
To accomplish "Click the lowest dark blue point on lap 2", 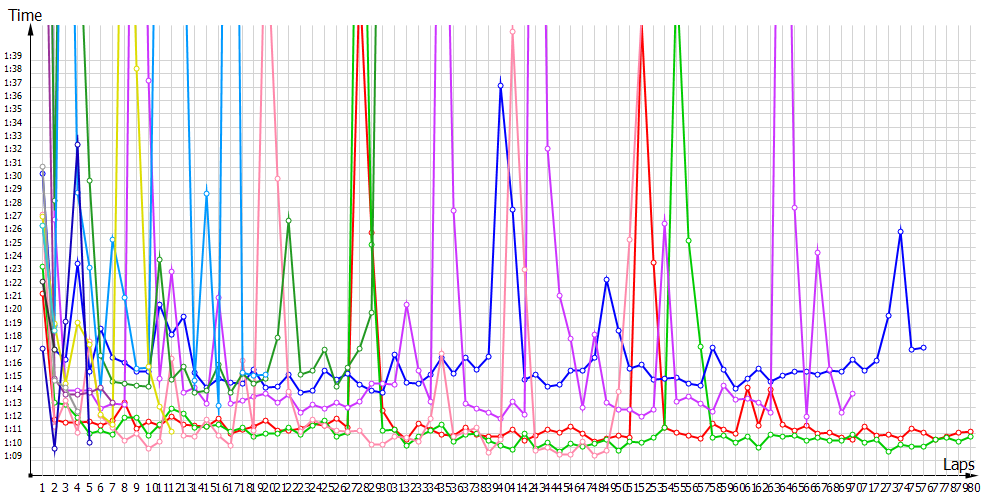I will click(x=54, y=449).
